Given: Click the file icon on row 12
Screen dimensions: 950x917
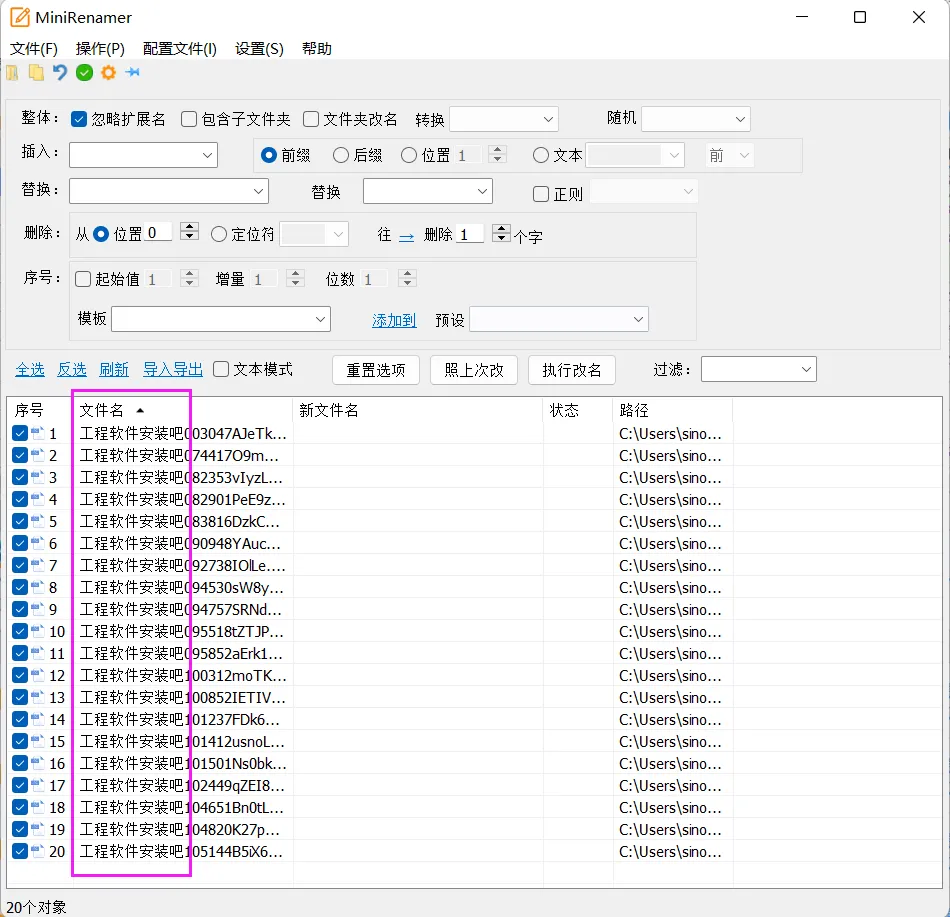Looking at the screenshot, I should tap(38, 675).
